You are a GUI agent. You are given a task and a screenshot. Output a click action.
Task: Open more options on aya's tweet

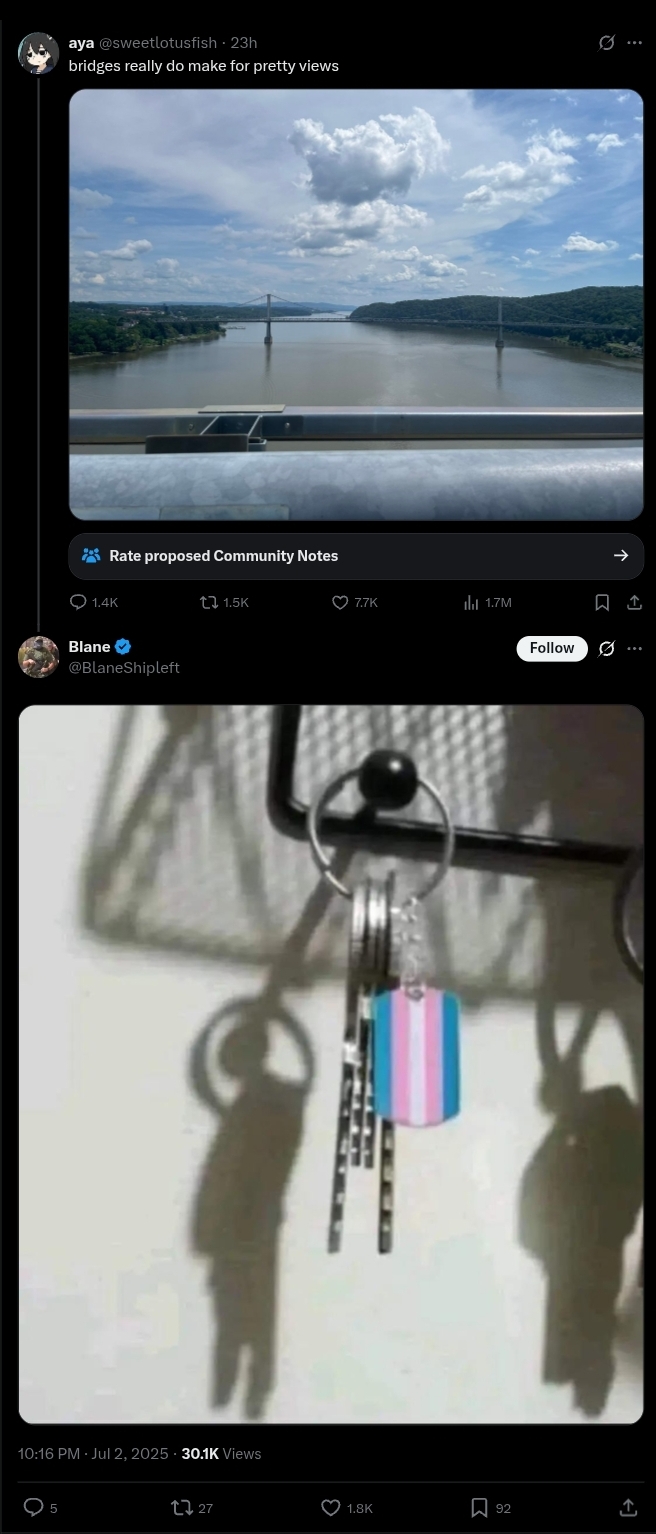click(634, 43)
